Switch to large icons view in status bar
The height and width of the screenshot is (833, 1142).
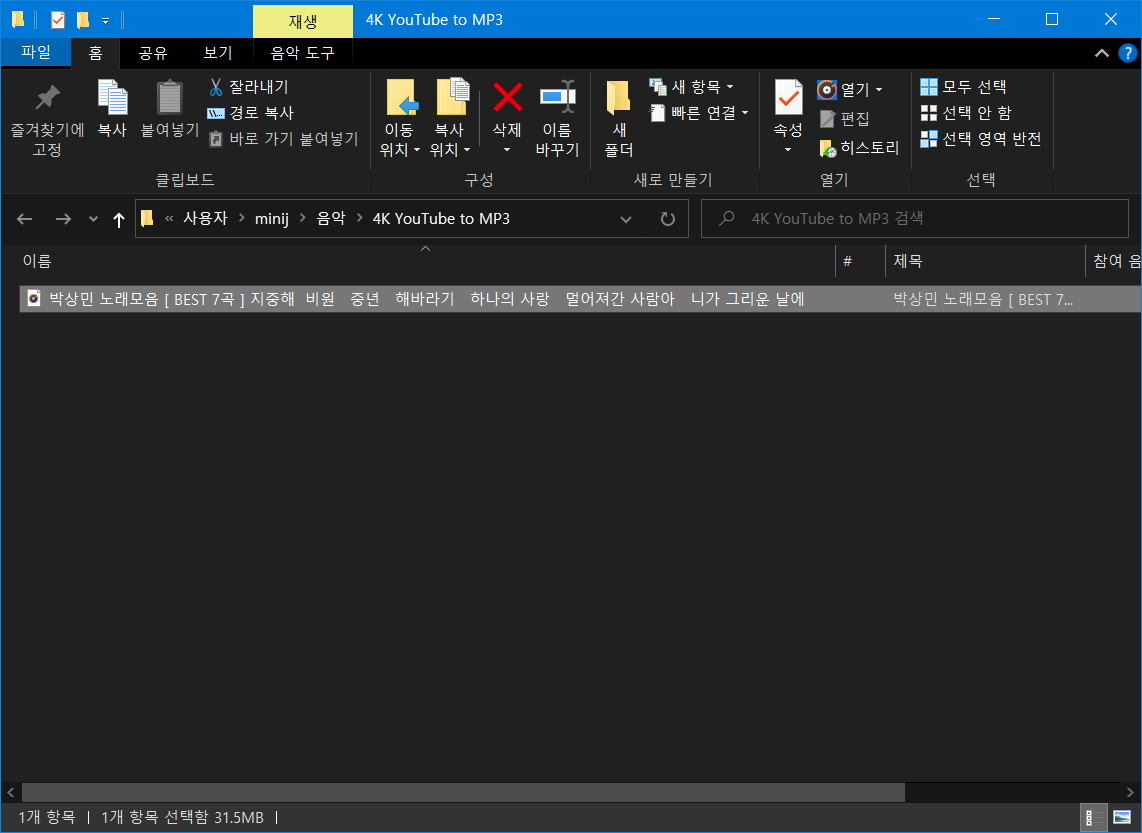coord(1122,818)
